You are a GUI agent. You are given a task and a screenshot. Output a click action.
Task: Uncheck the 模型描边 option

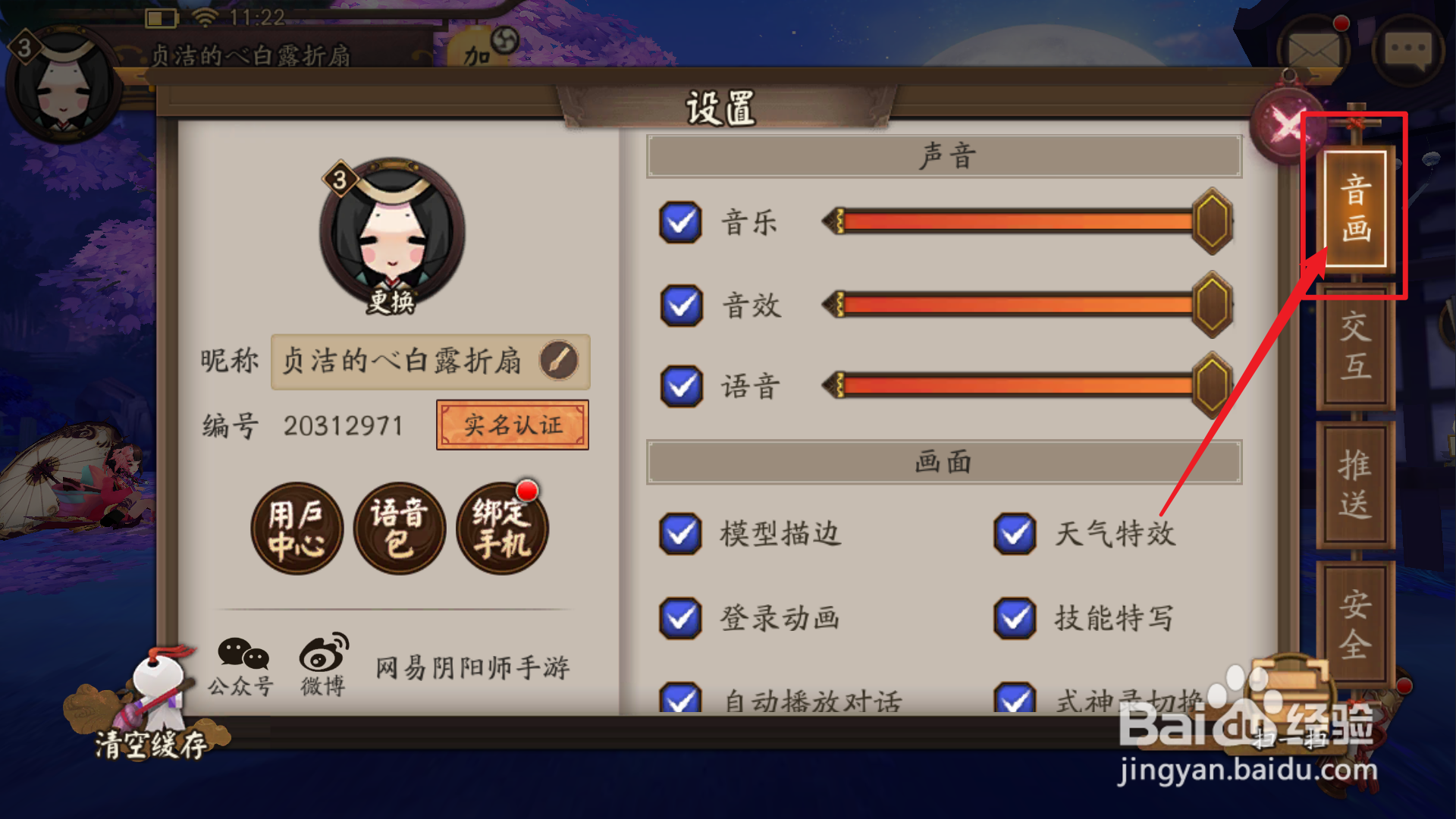(x=680, y=534)
